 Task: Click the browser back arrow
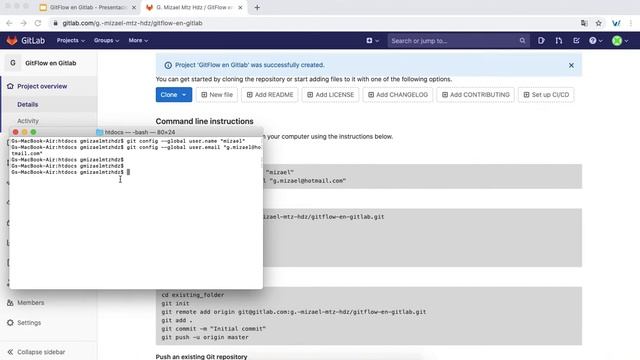pos(9,23)
